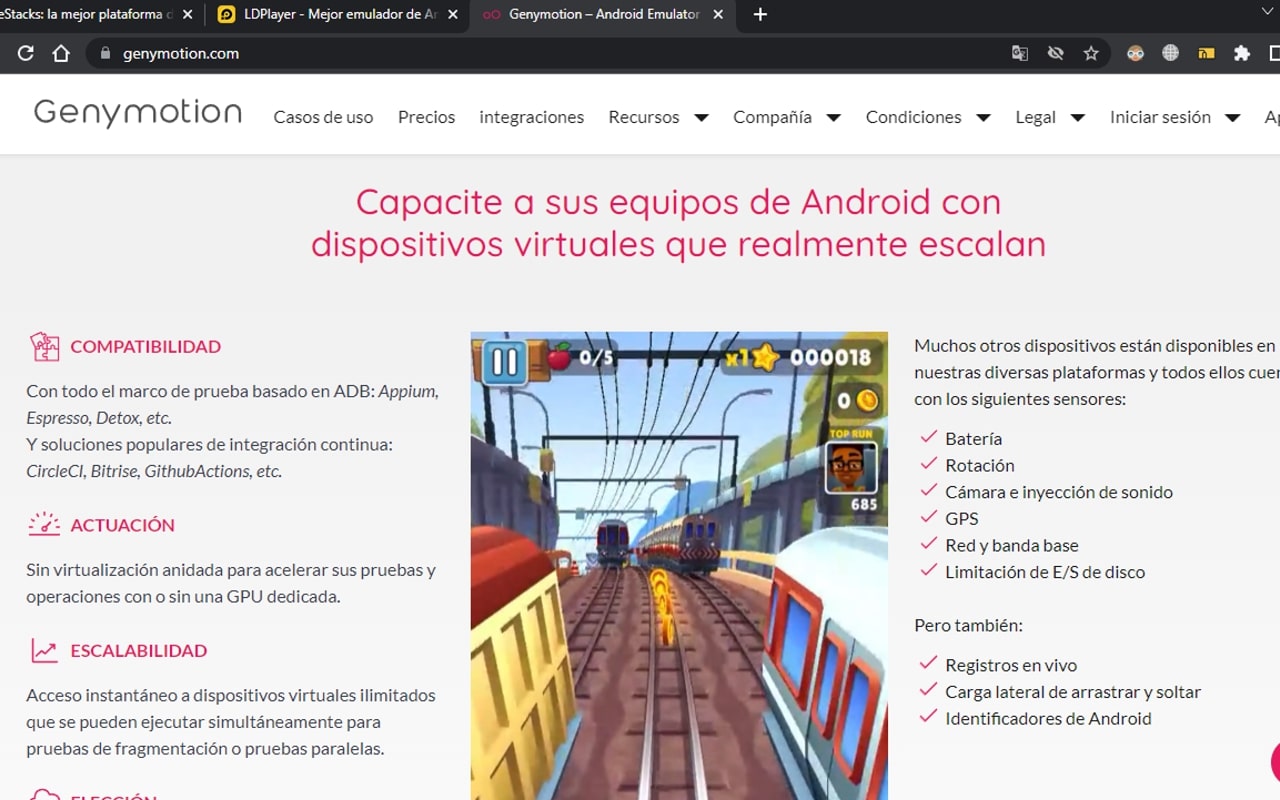The image size is (1280, 800).
Task: Open the Precios page
Action: (x=426, y=117)
